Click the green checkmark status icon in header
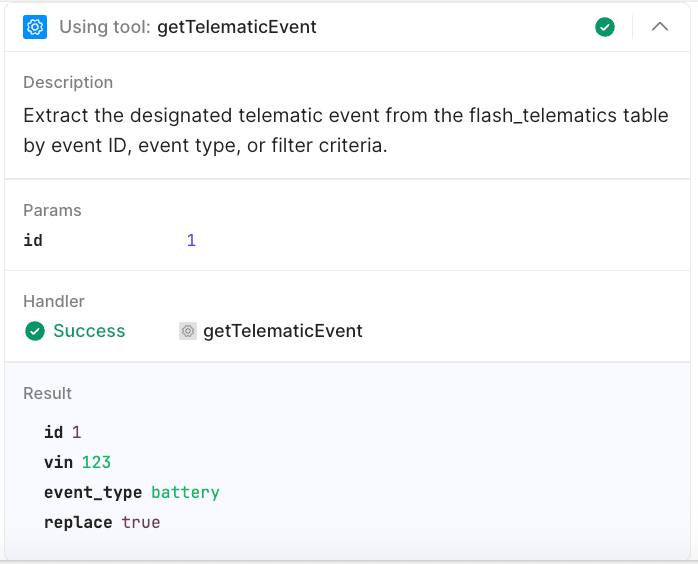 coord(605,27)
